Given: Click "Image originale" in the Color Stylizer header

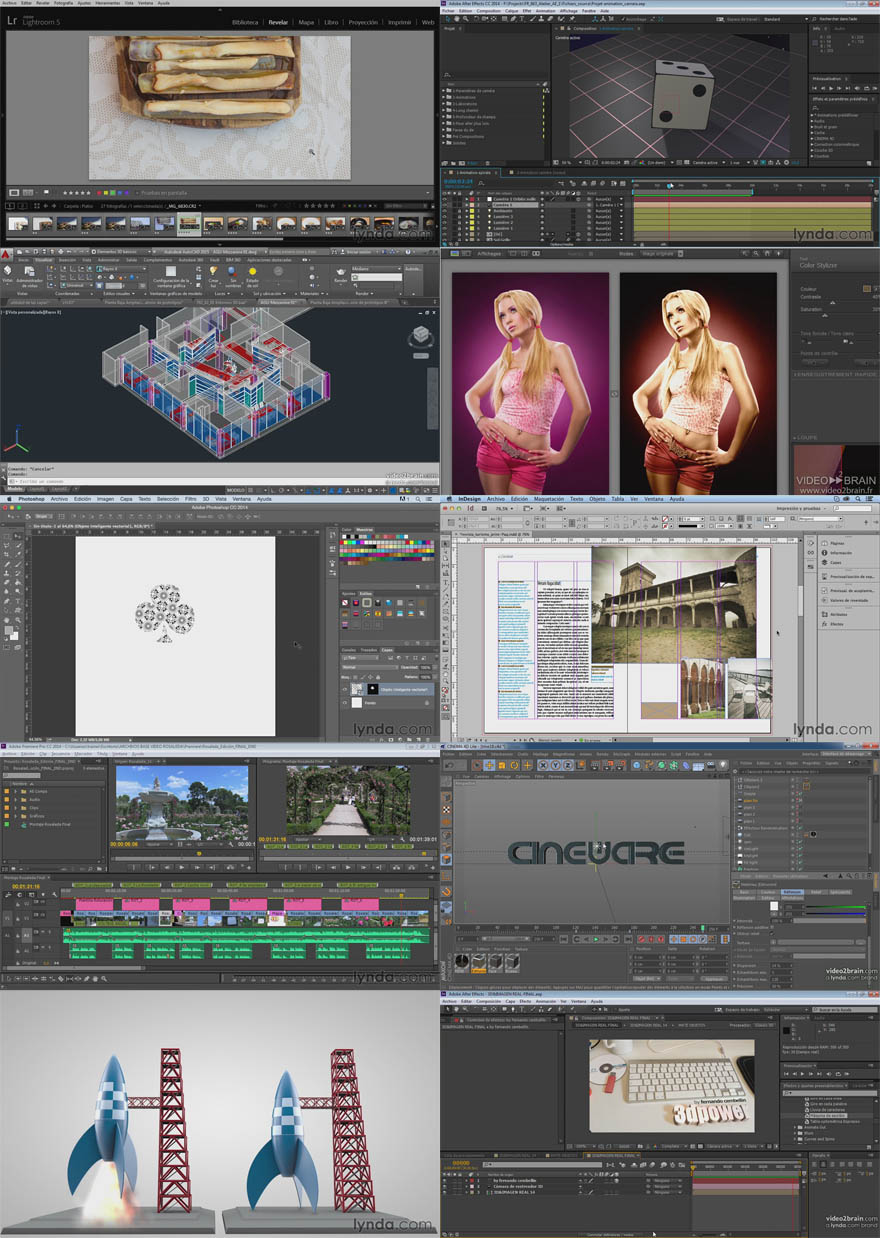Looking at the screenshot, I should point(662,254).
